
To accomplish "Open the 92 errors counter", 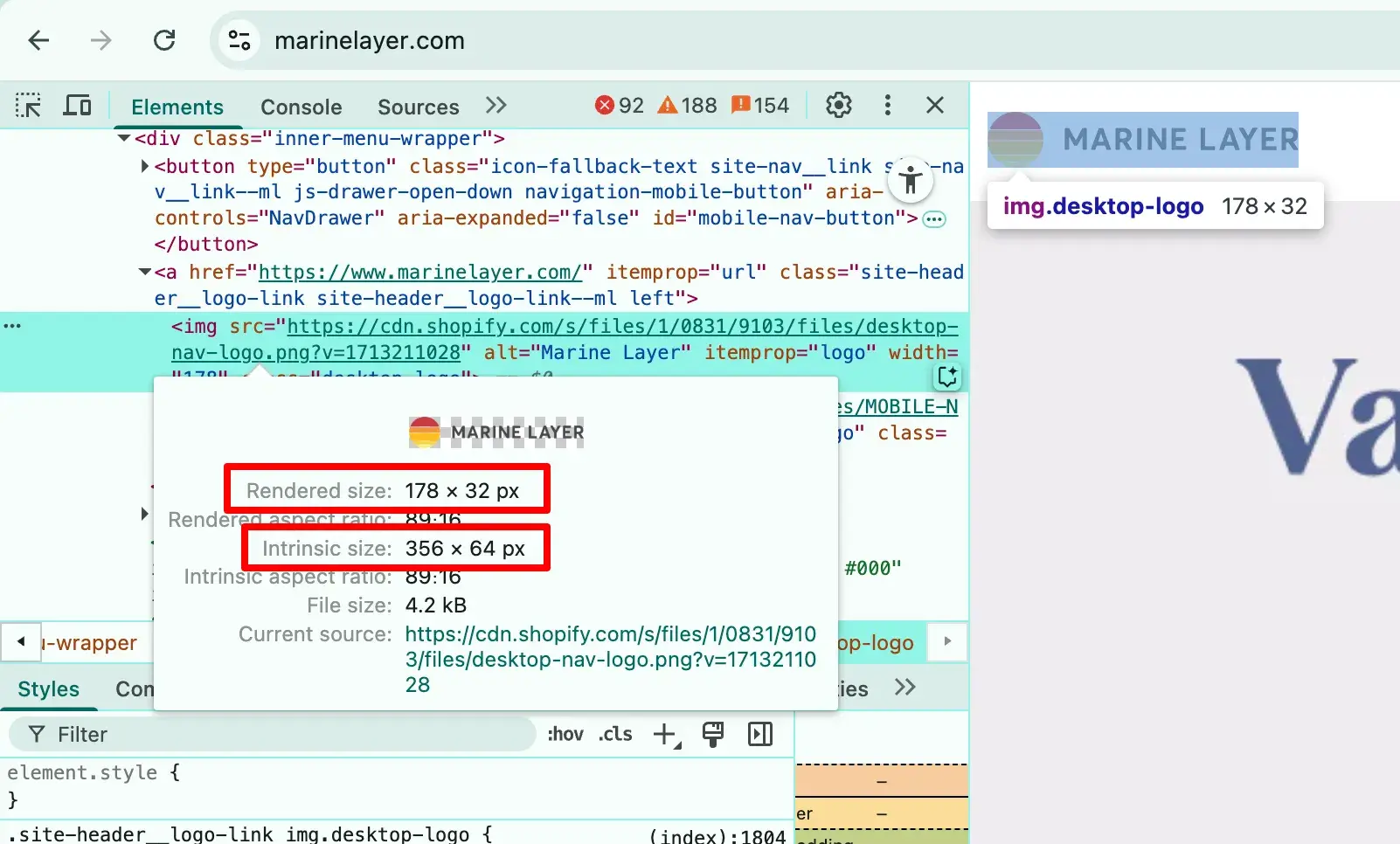I will pyautogui.click(x=620, y=106).
